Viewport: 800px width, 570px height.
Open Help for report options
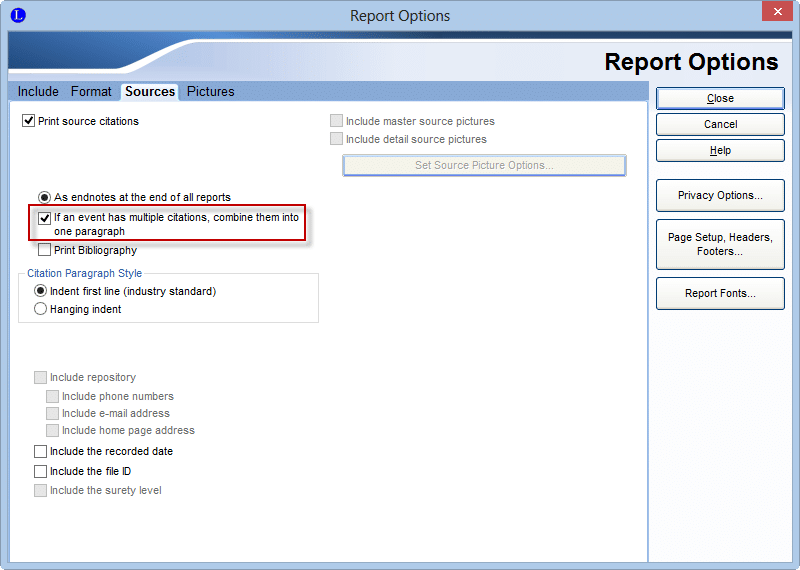point(720,151)
